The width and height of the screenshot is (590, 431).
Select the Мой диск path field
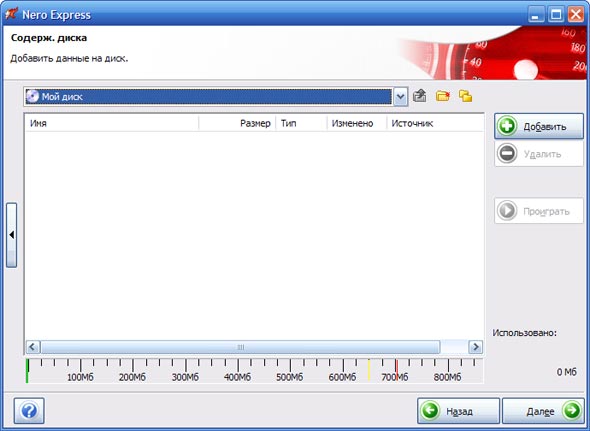(x=208, y=97)
